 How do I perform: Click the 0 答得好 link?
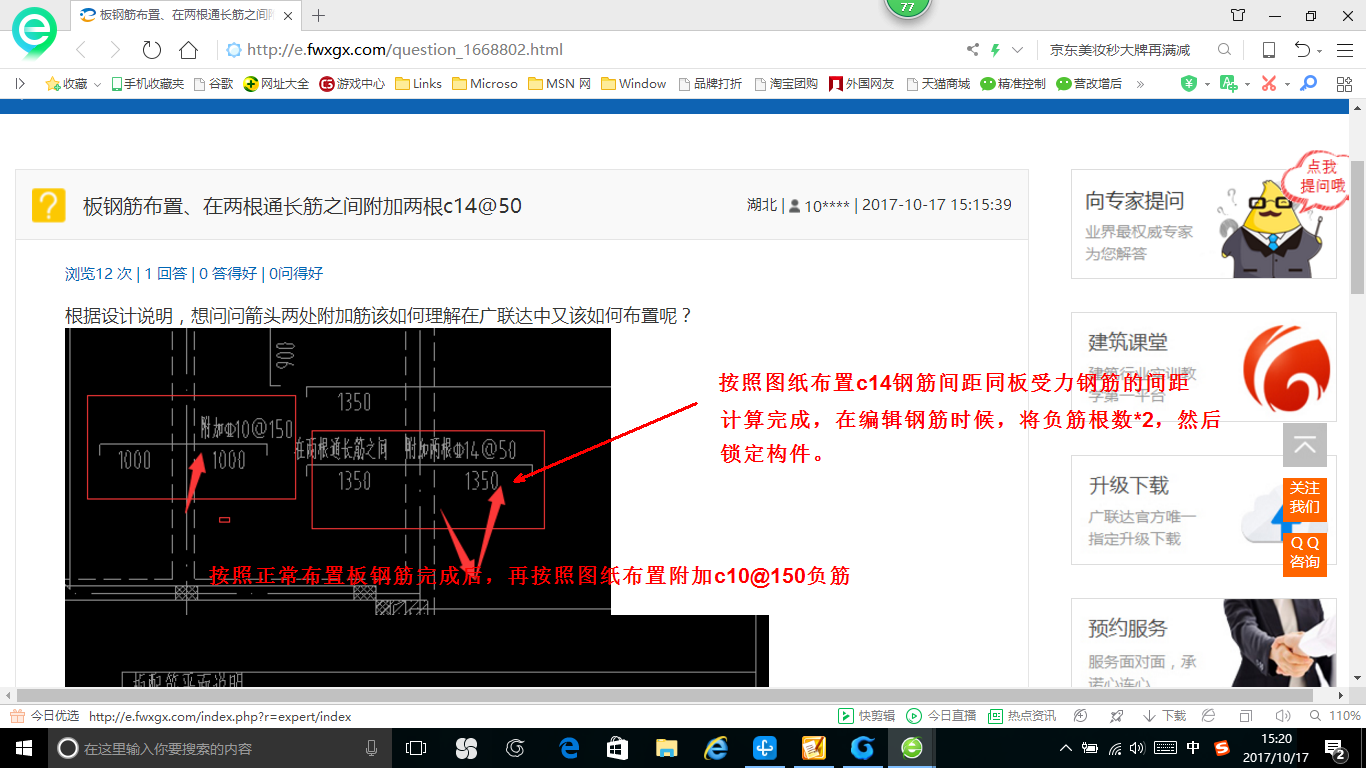[x=228, y=273]
